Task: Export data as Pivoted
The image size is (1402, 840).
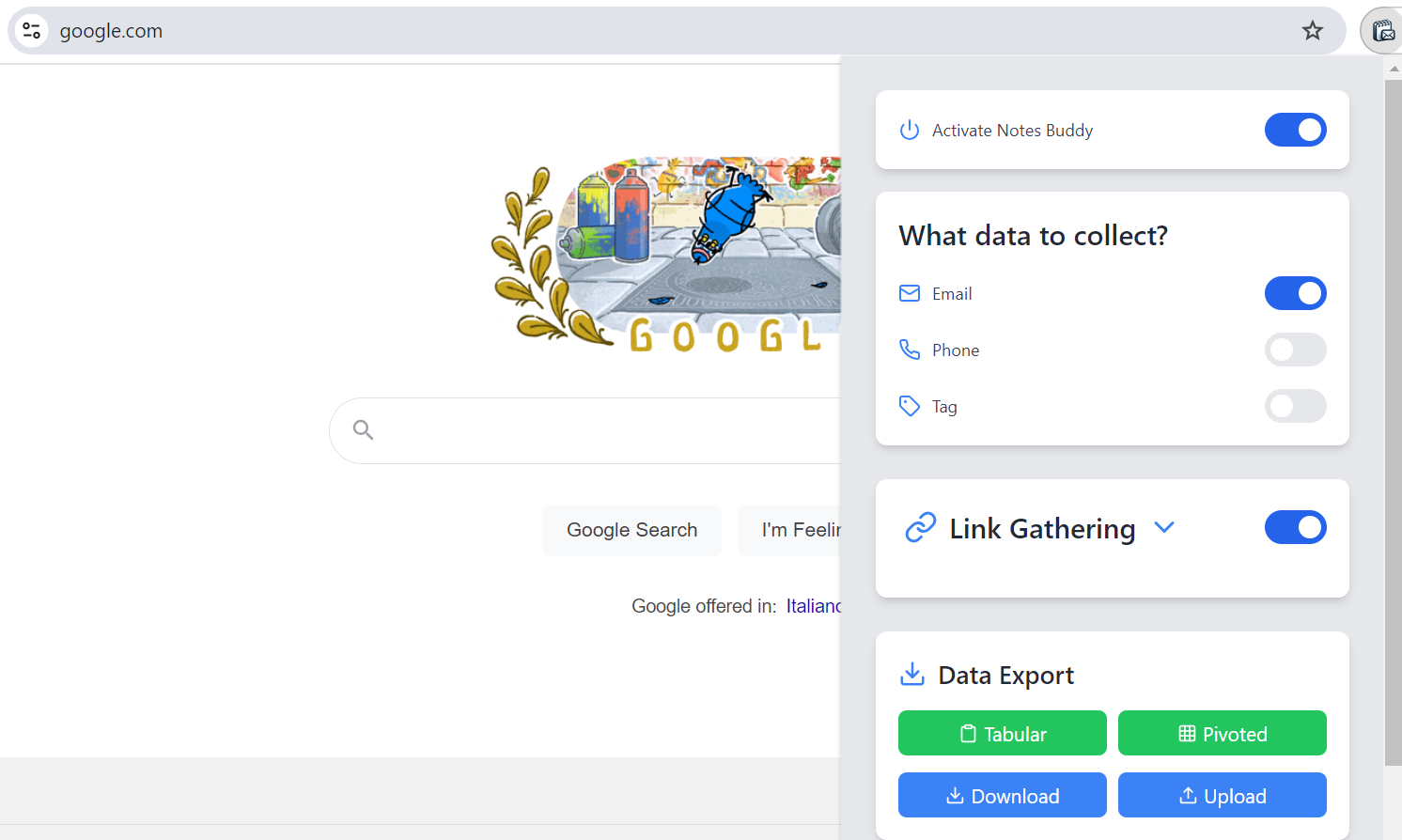Action: pyautogui.click(x=1223, y=733)
